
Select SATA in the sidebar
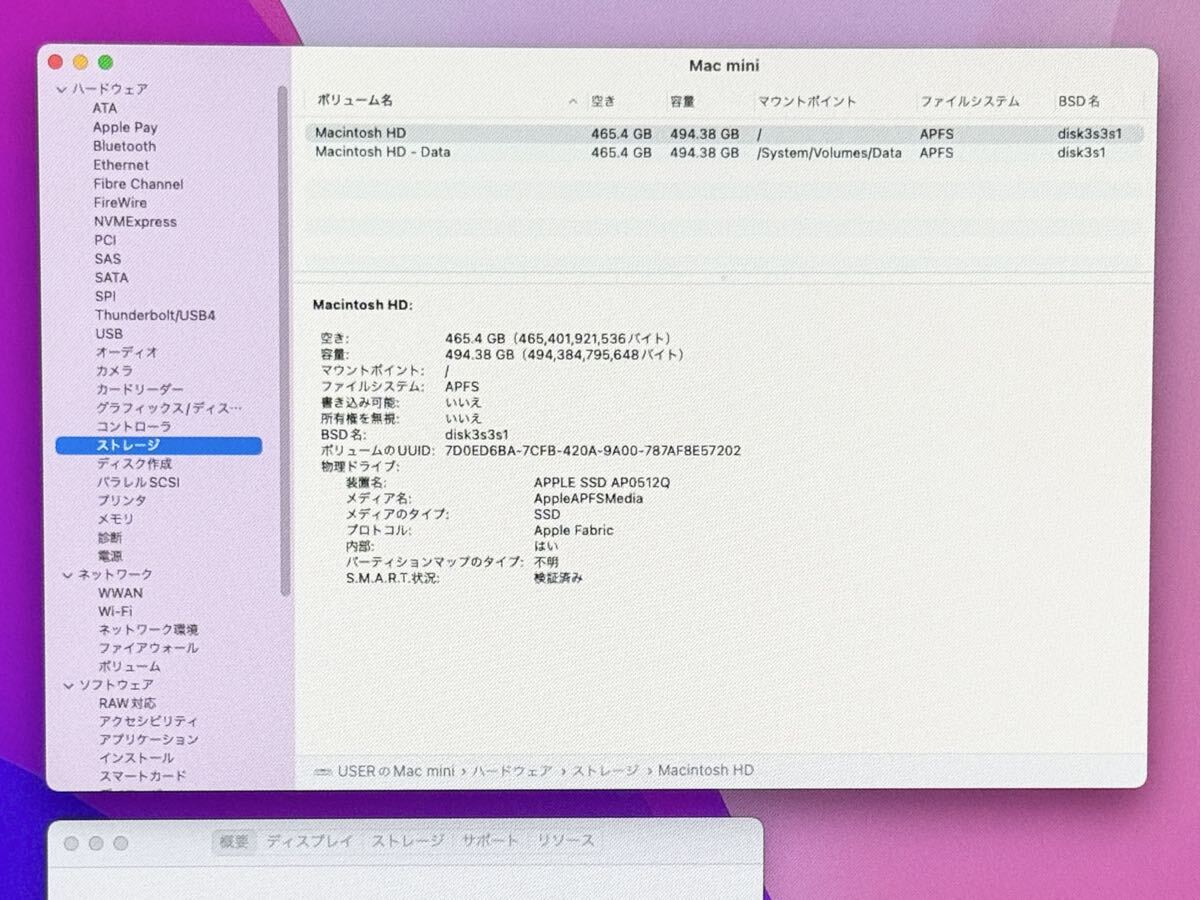click(112, 277)
